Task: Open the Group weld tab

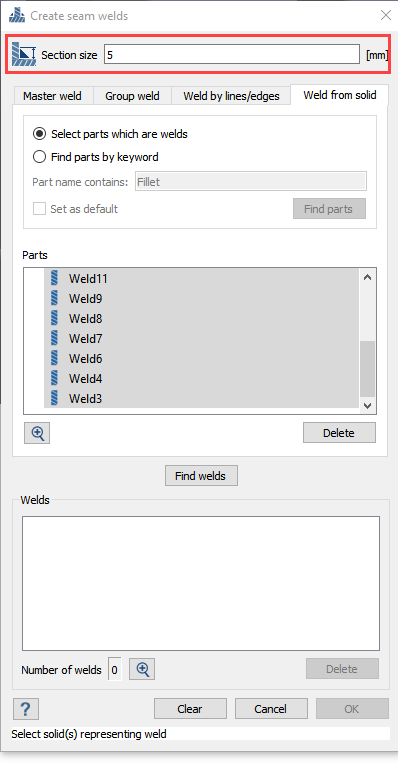Action: [132, 96]
